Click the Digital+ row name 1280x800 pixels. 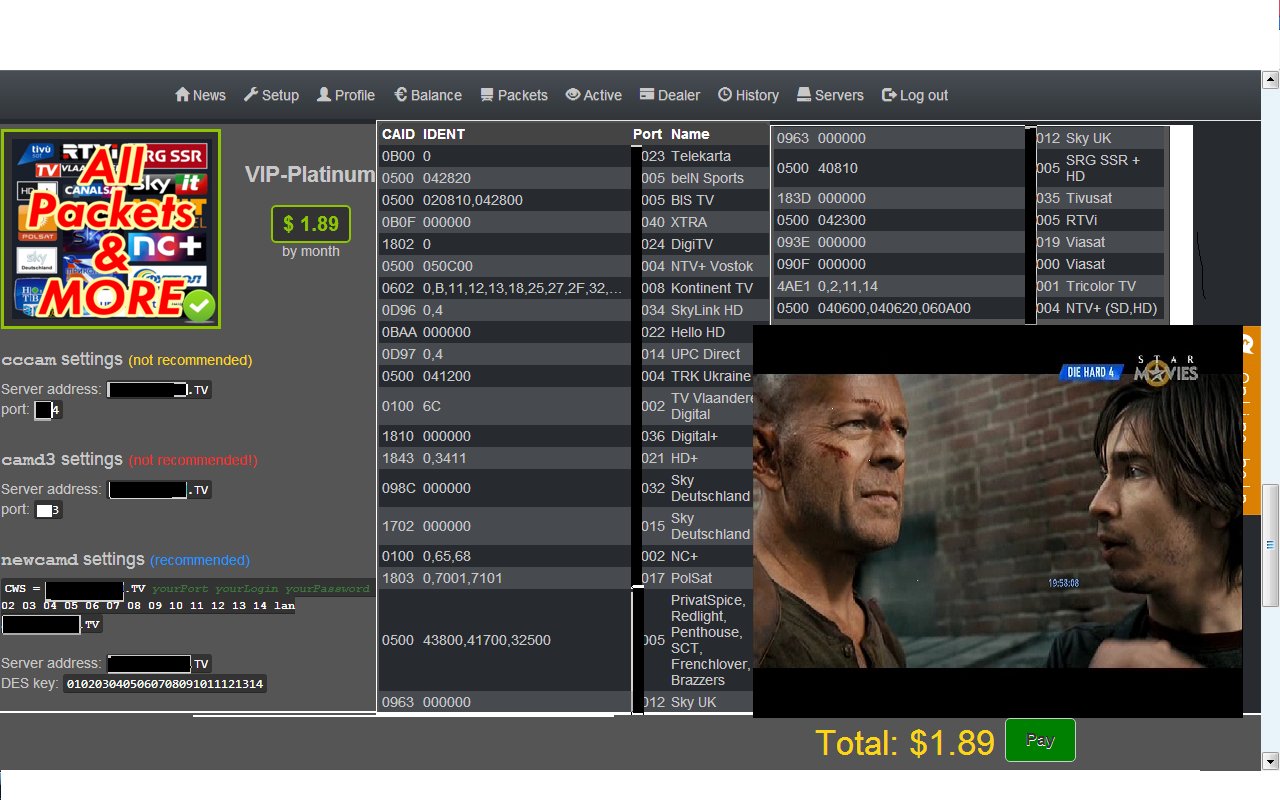[x=694, y=436]
